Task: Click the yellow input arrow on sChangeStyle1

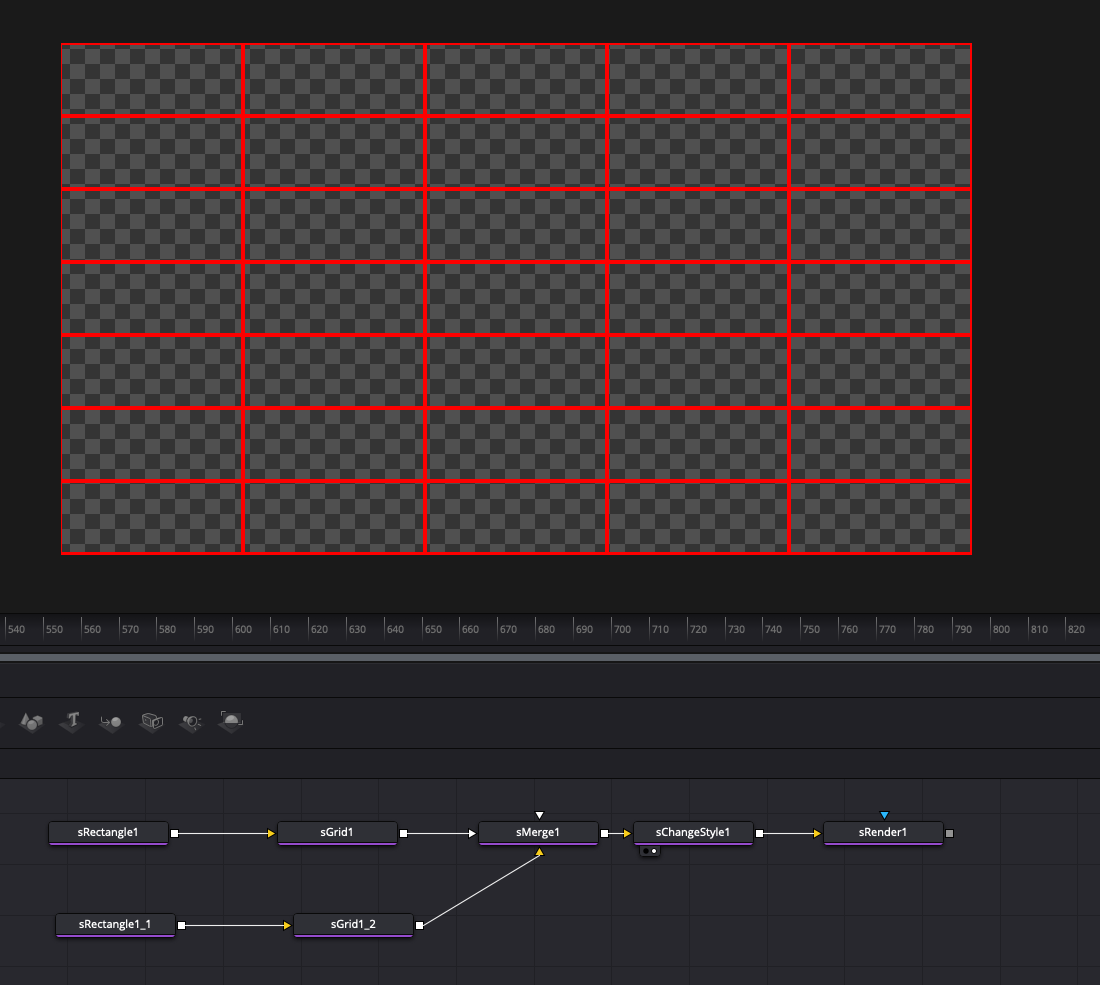Action: (627, 833)
